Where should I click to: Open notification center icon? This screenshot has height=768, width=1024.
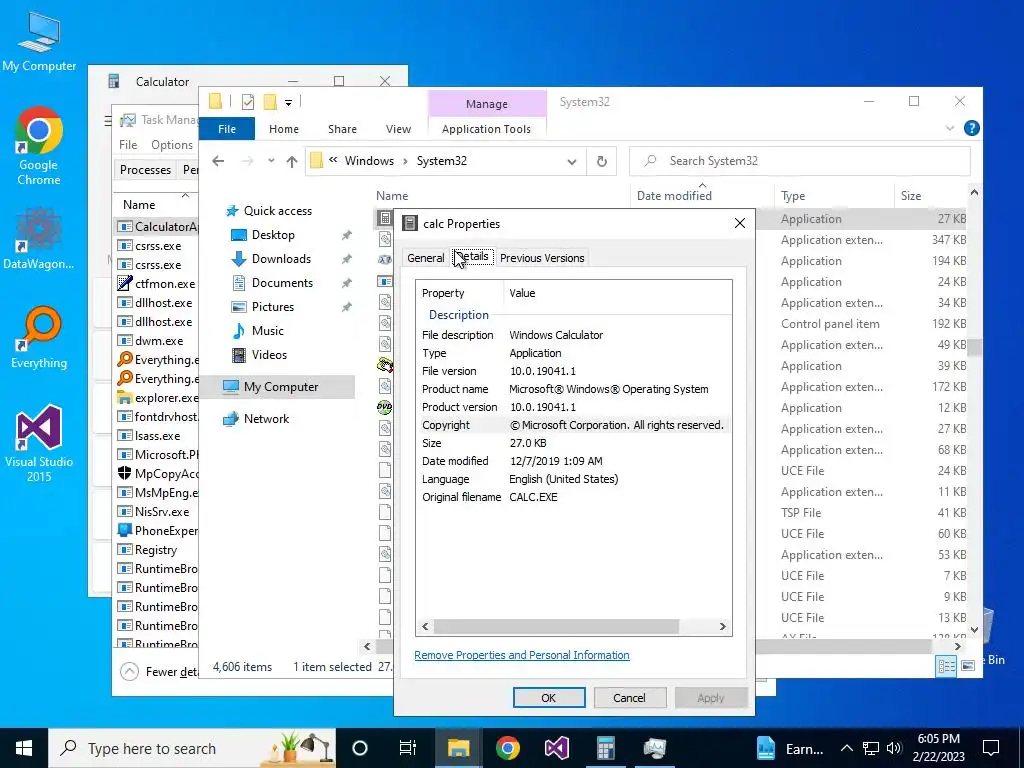click(x=991, y=748)
